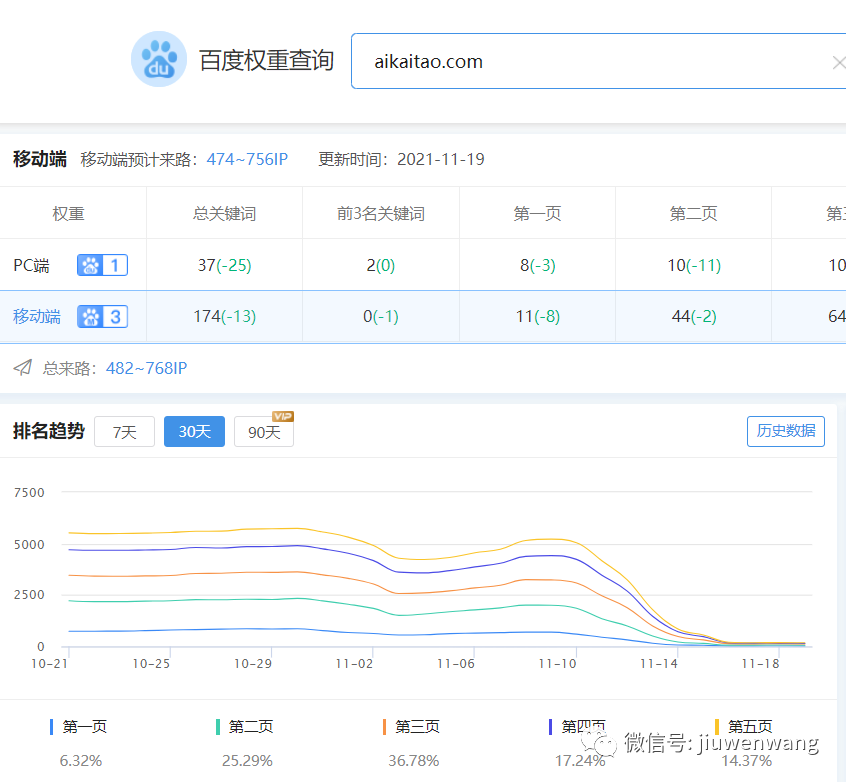Click the 11-06 x-axis date marker
Screen dimensions: 846x782
point(456,664)
